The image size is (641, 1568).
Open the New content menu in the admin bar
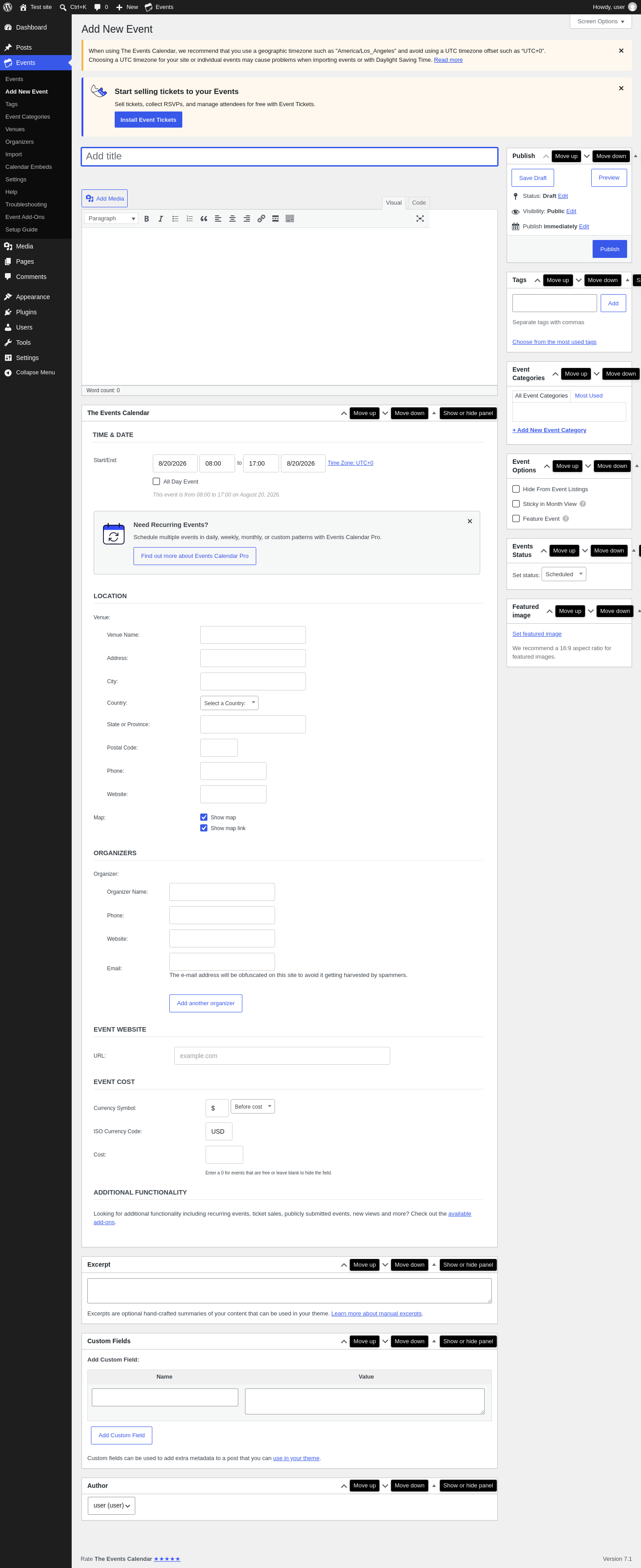click(127, 7)
